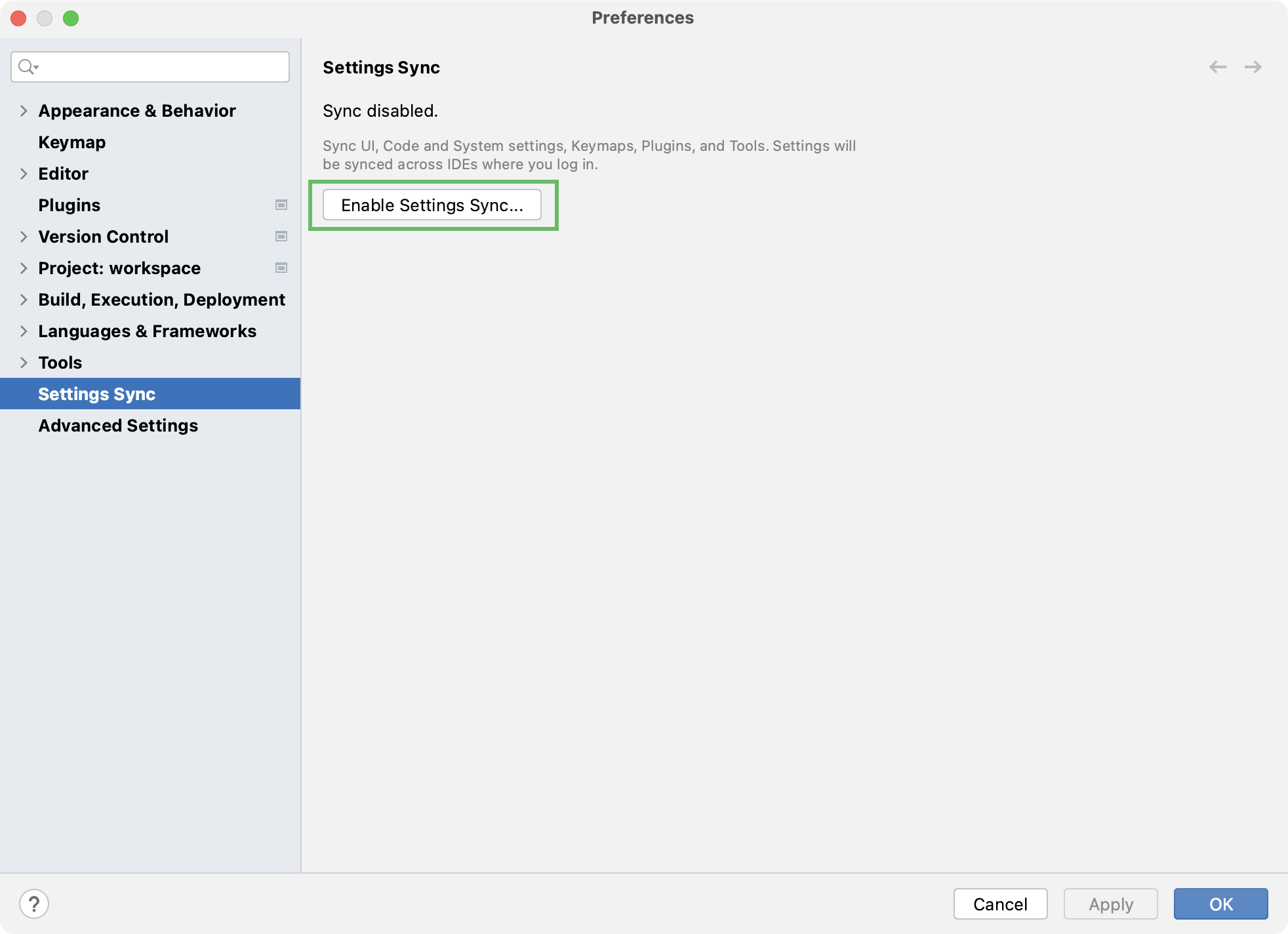Expand the Tools section
The image size is (1288, 934).
[22, 362]
